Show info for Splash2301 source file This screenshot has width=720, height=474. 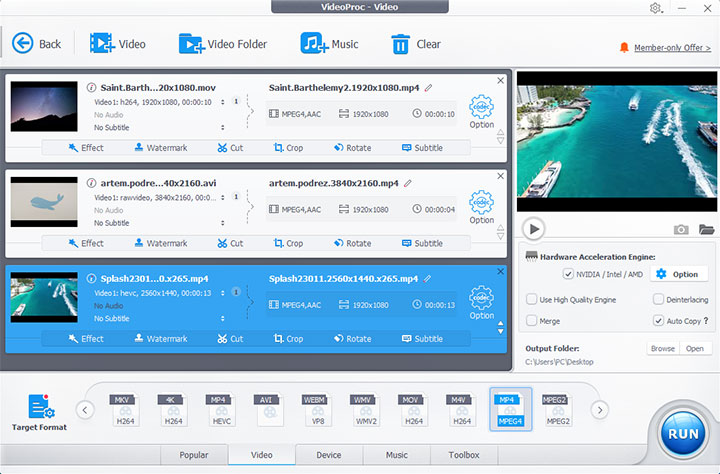coord(91,278)
